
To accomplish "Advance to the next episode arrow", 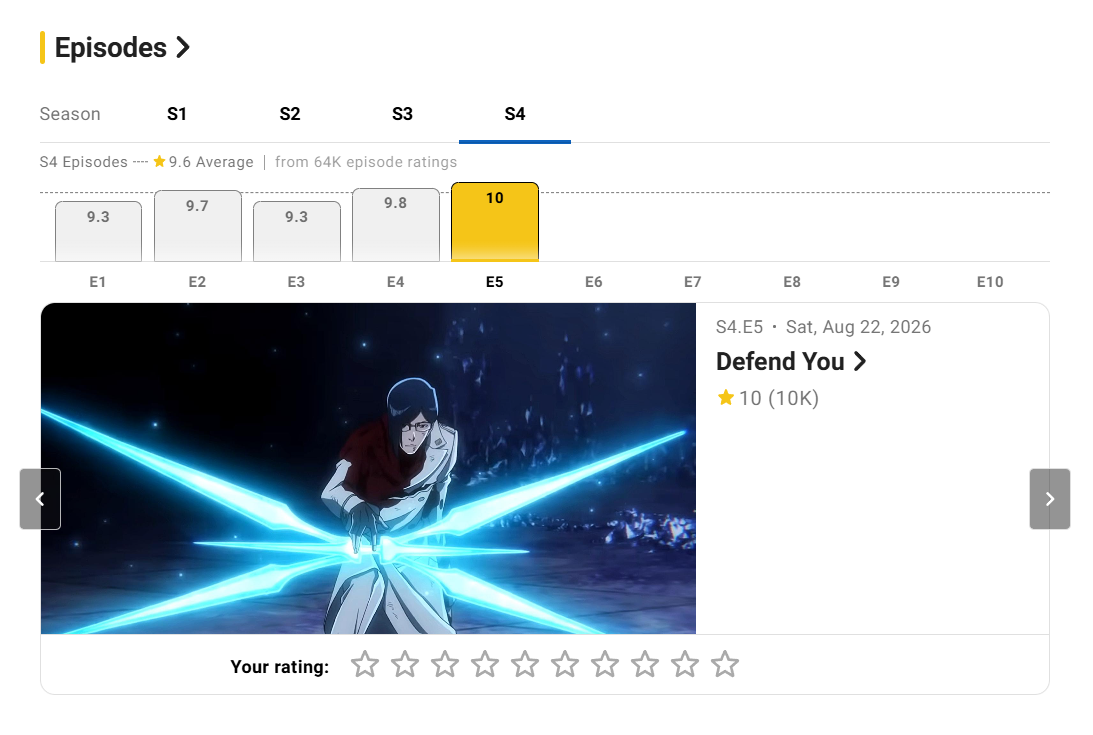I will coord(1050,499).
